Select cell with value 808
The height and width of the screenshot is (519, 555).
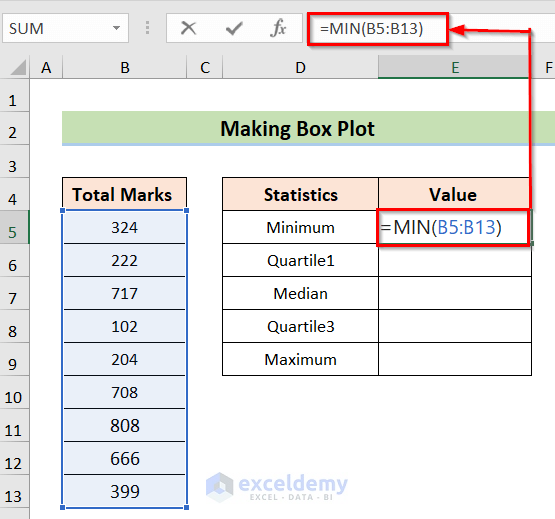[125, 426]
